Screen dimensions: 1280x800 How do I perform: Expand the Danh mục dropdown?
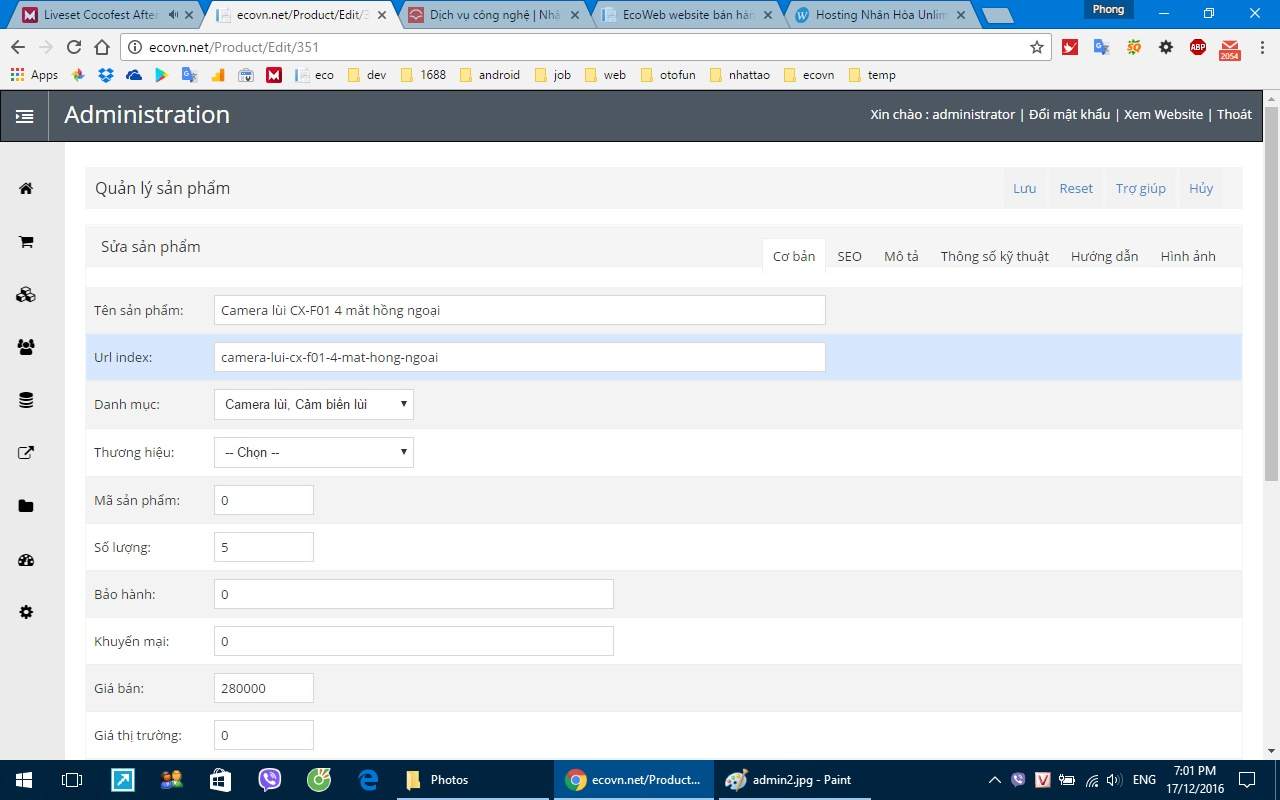(x=313, y=404)
